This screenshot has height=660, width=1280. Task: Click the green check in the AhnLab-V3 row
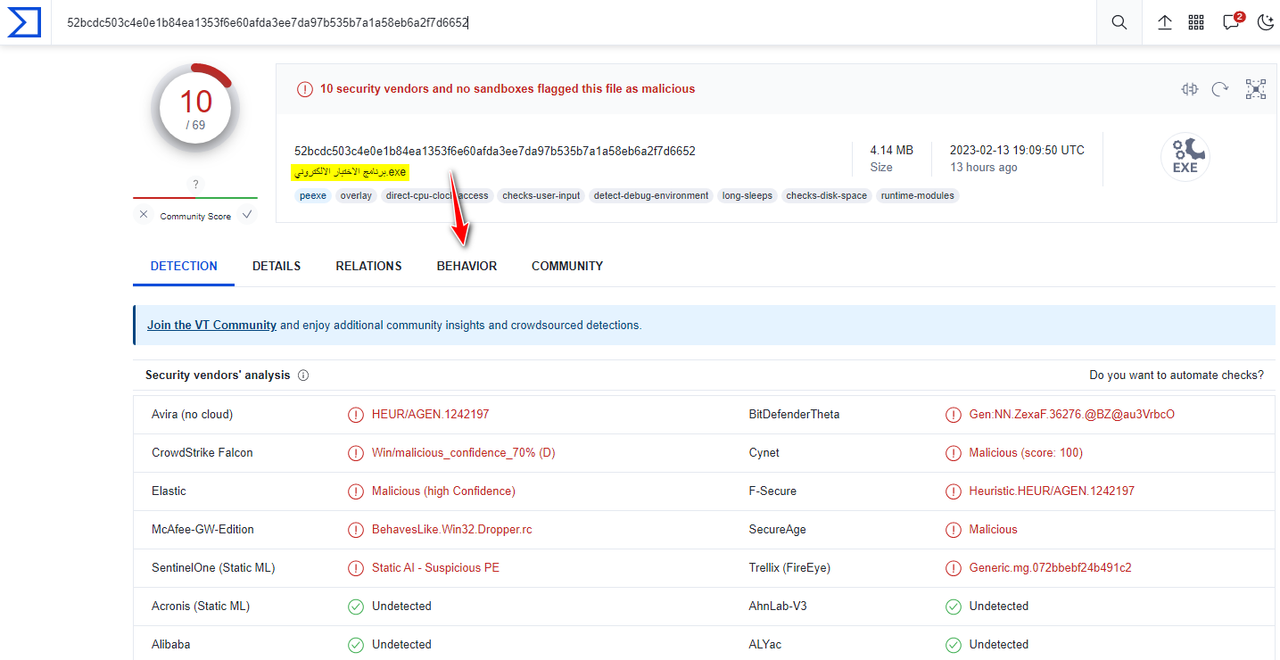952,606
